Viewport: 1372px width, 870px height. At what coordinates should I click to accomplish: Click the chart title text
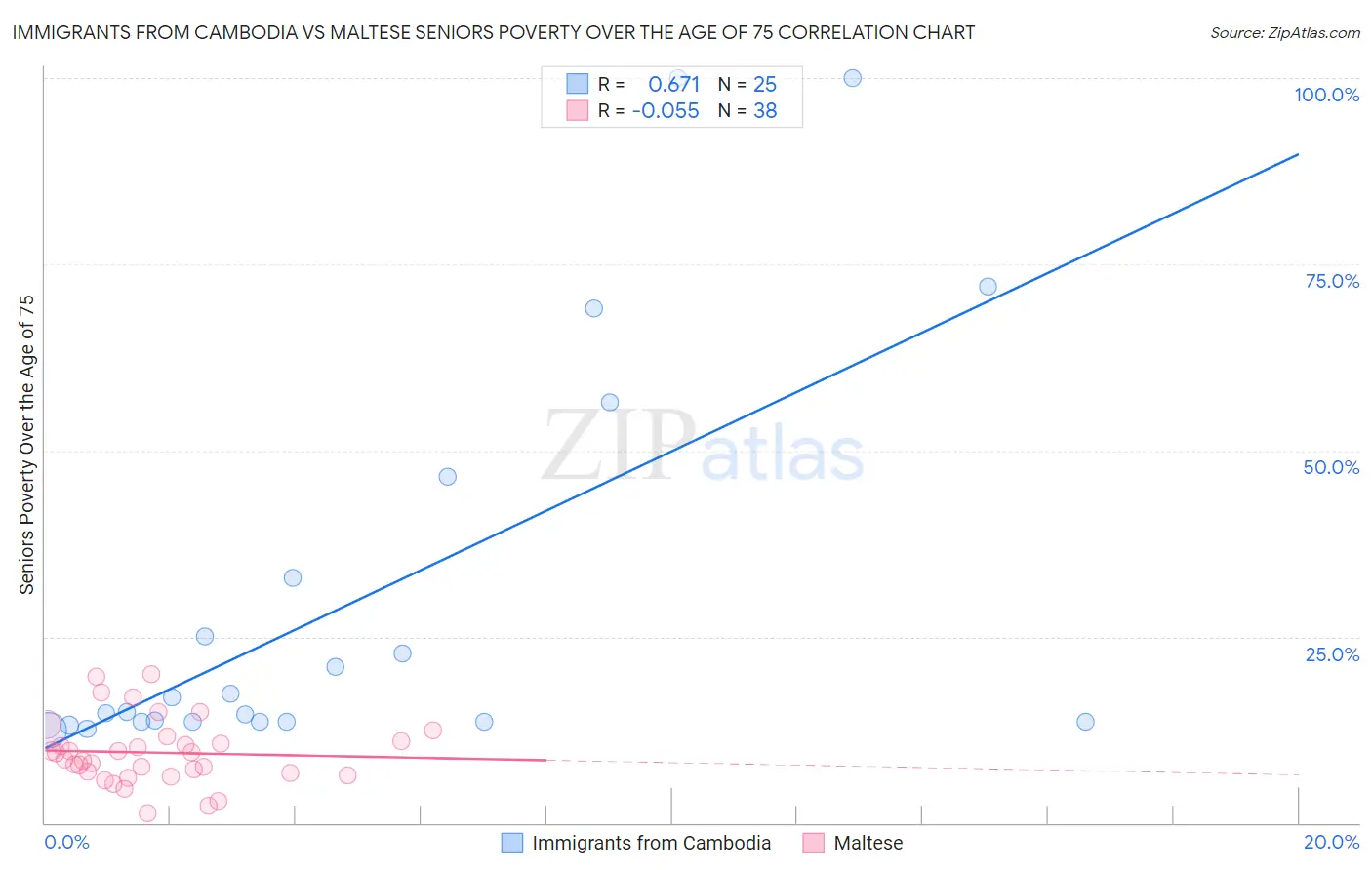[x=494, y=32]
